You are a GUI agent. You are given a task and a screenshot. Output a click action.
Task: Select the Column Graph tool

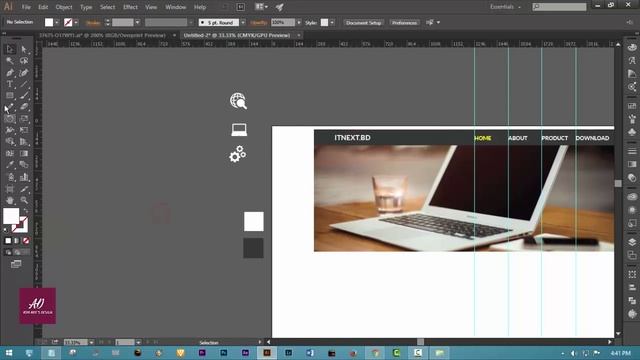coord(24,177)
